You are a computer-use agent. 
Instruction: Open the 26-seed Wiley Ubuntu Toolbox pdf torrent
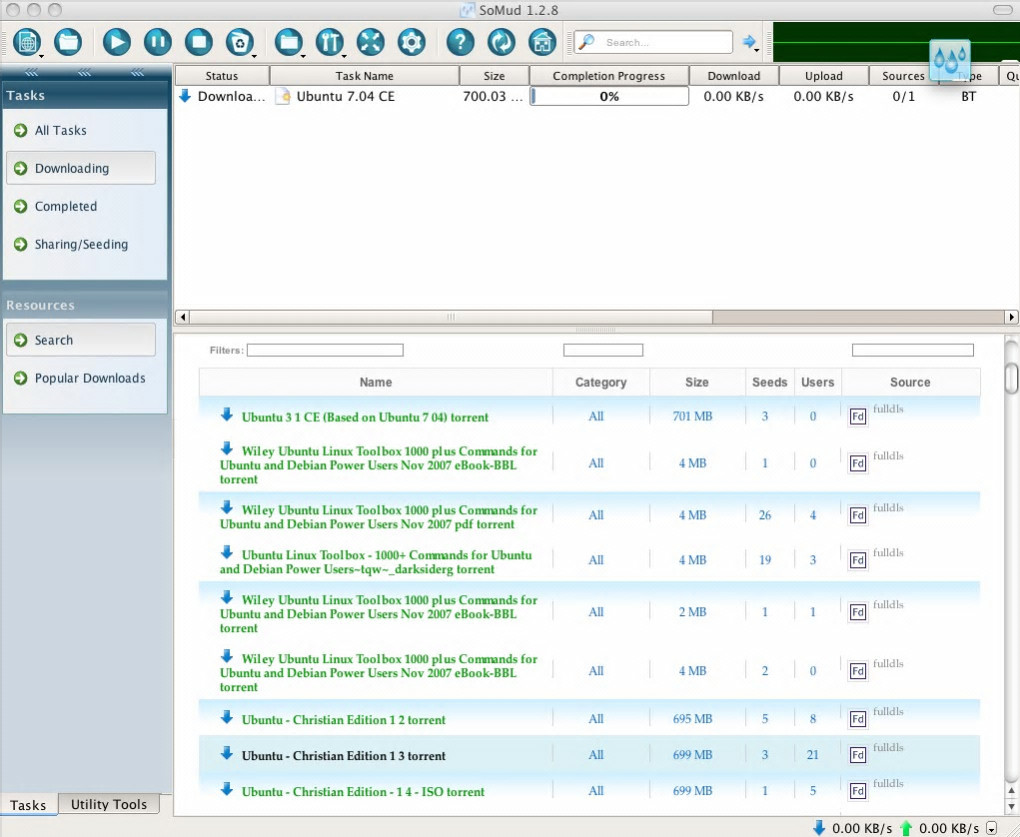pyautogui.click(x=379, y=517)
